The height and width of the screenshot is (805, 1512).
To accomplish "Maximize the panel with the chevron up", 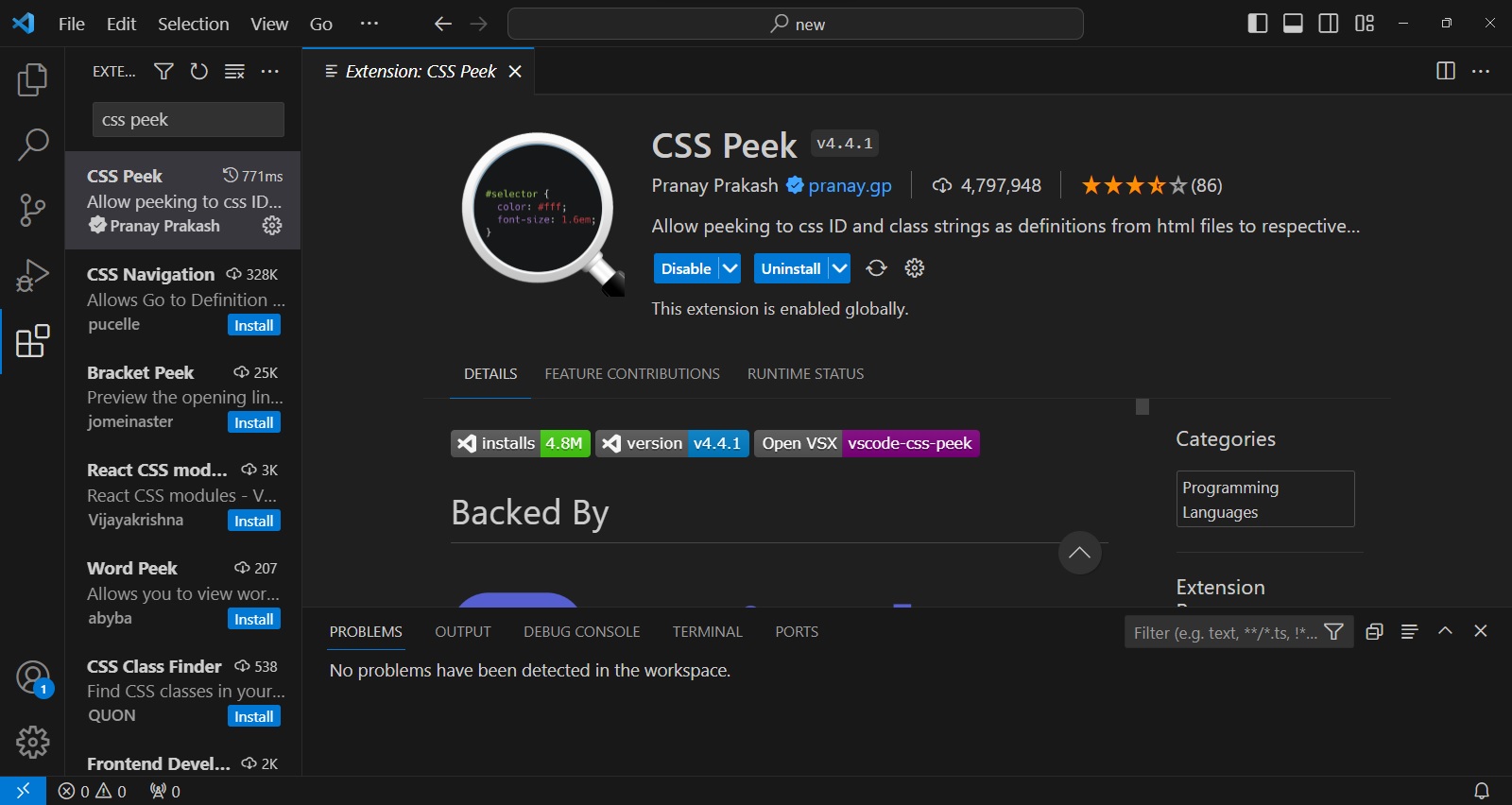I will tap(1445, 631).
